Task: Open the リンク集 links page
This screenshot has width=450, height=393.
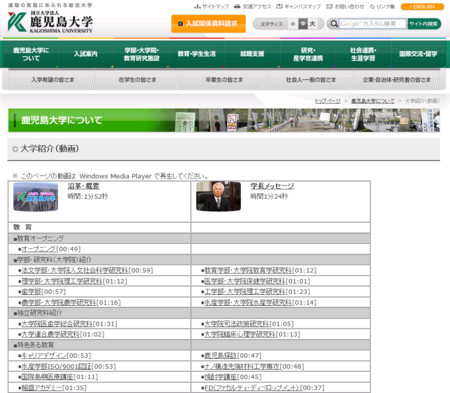Action: click(382, 7)
